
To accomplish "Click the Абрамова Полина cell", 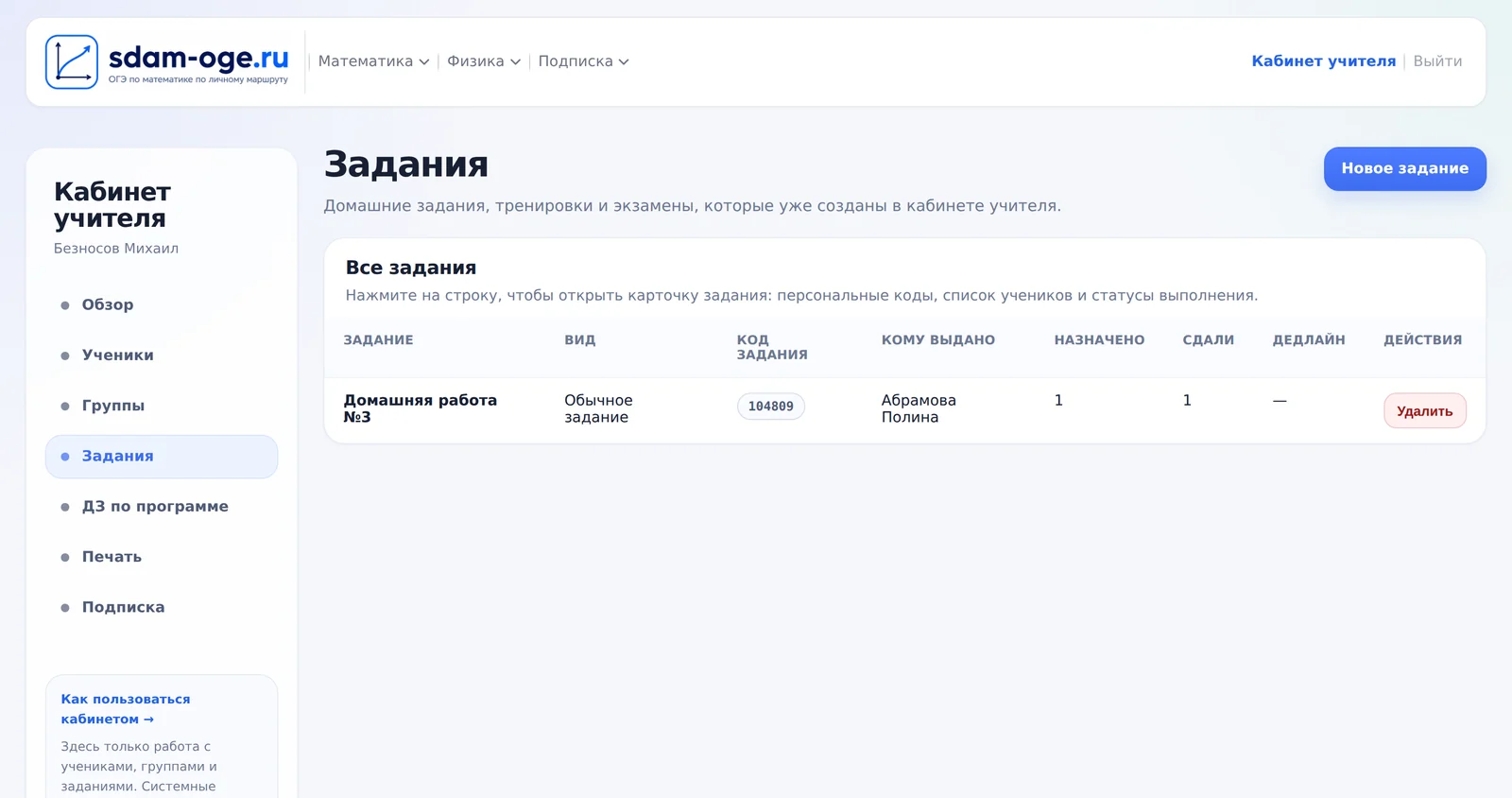I will pyautogui.click(x=919, y=408).
